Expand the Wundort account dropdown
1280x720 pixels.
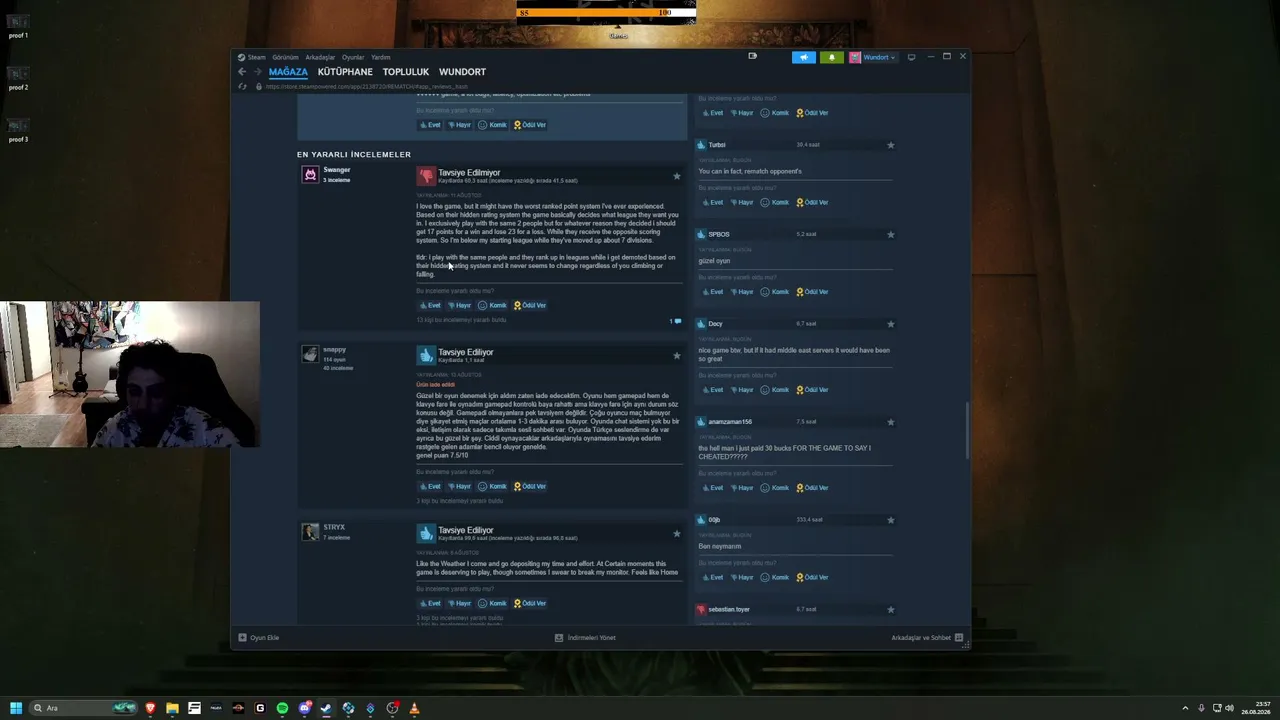[x=880, y=57]
